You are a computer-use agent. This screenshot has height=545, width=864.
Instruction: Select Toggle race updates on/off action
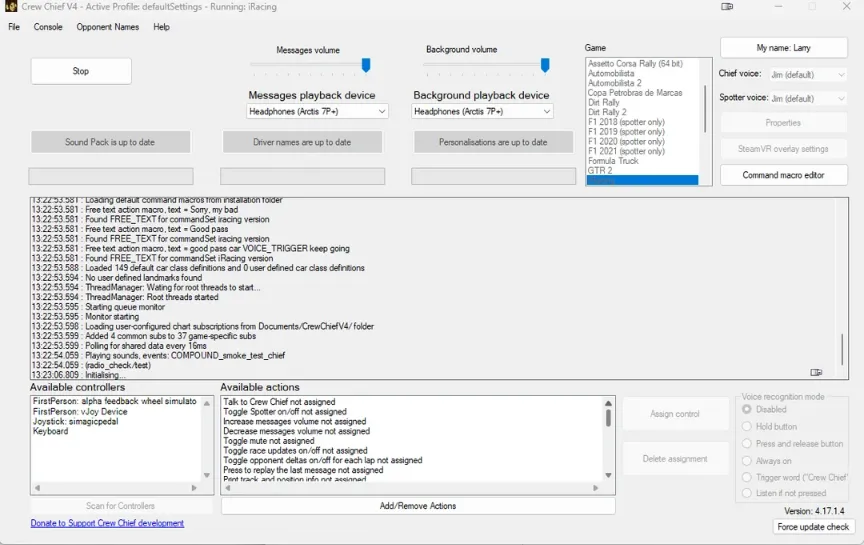(x=295, y=450)
